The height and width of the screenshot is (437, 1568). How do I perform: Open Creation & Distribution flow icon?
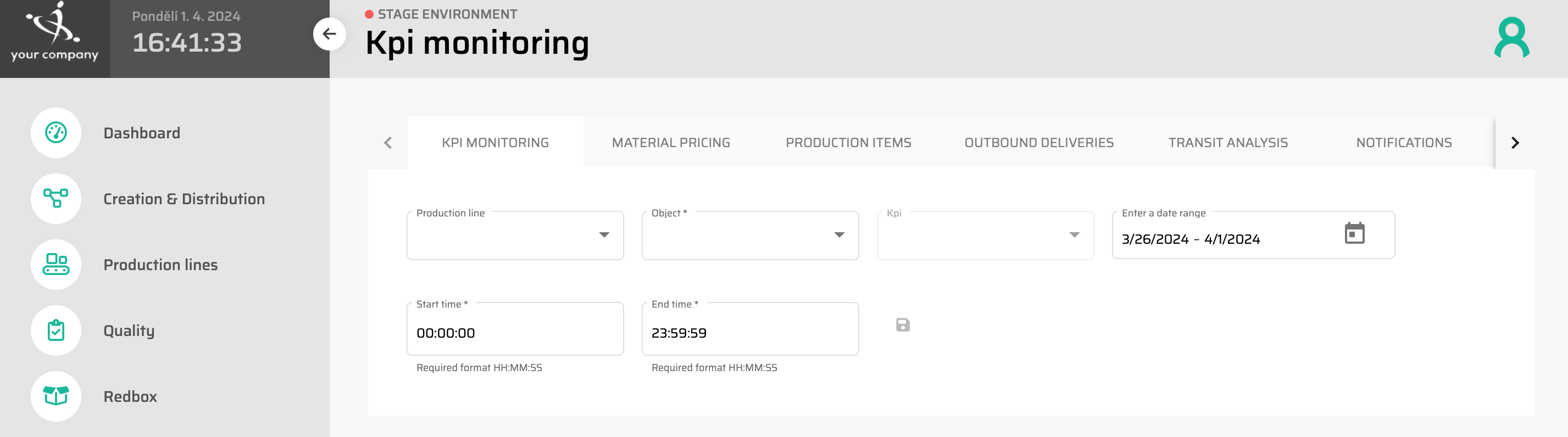point(56,198)
